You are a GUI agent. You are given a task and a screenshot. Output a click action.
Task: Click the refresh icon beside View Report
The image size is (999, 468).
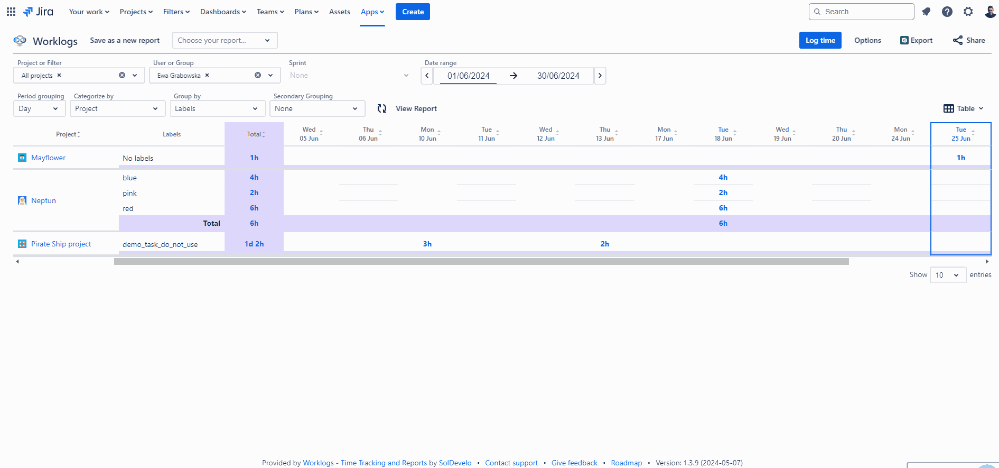(x=382, y=108)
